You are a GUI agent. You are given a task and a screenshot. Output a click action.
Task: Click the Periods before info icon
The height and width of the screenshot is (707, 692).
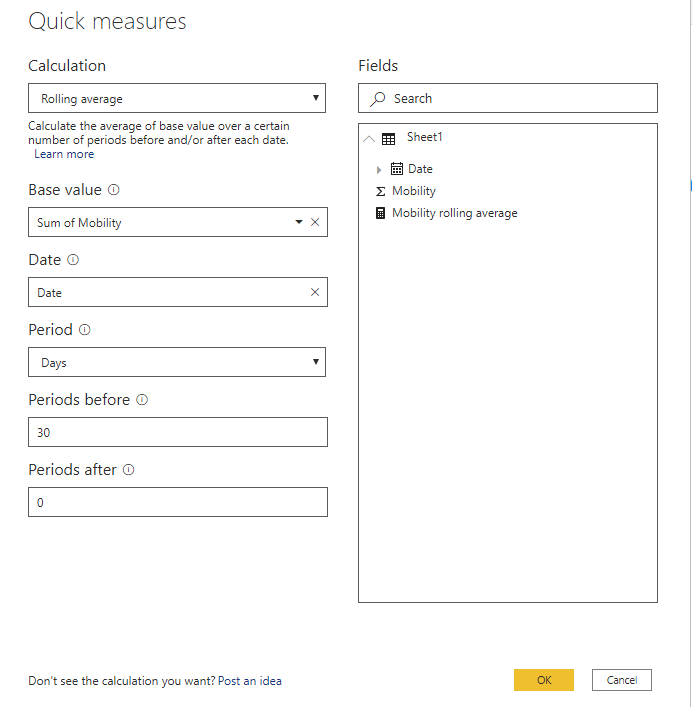142,399
